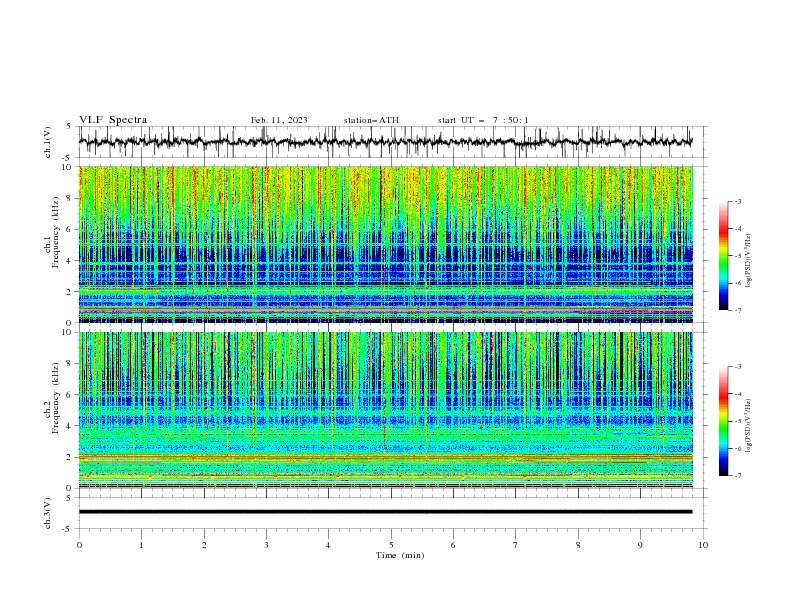Click time axis tick label "2"
Image resolution: width=792 pixels, height=612 pixels.
click(204, 545)
